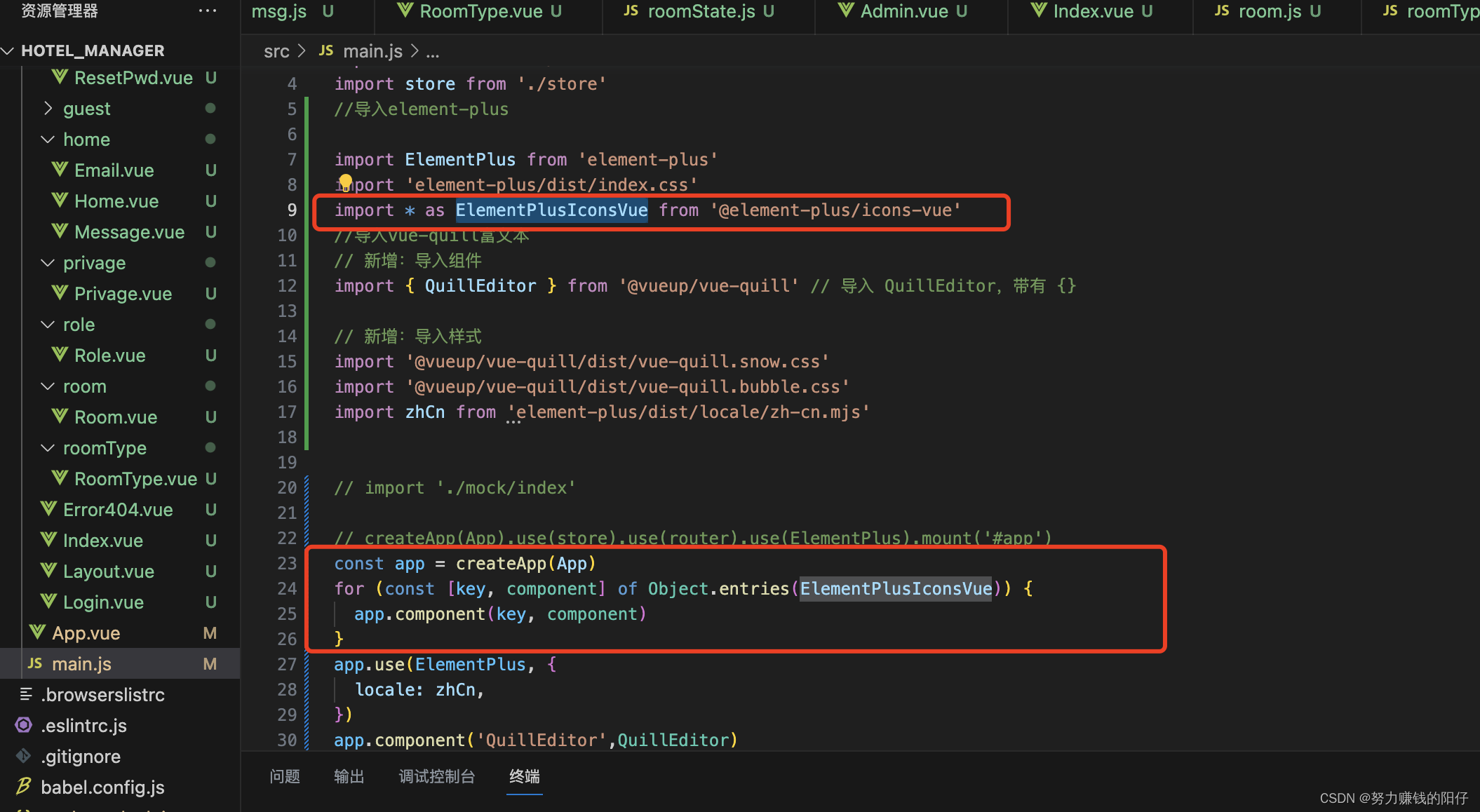1480x812 pixels.
Task: Click the file icon beside .browserslistrc
Action: click(26, 694)
